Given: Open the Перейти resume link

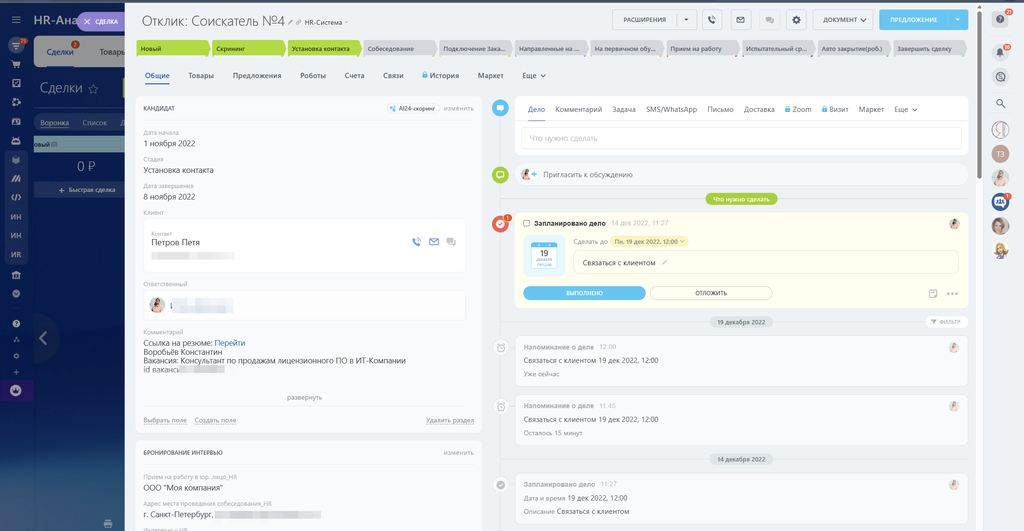Looking at the screenshot, I should tap(229, 343).
